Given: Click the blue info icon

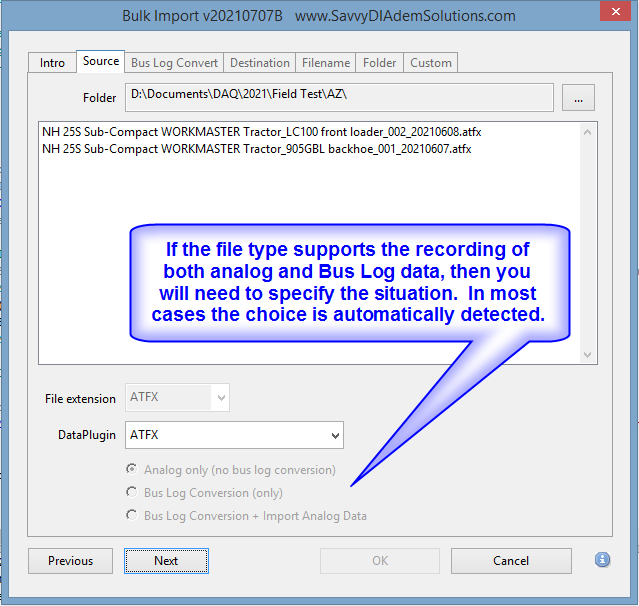Looking at the screenshot, I should [x=602, y=560].
